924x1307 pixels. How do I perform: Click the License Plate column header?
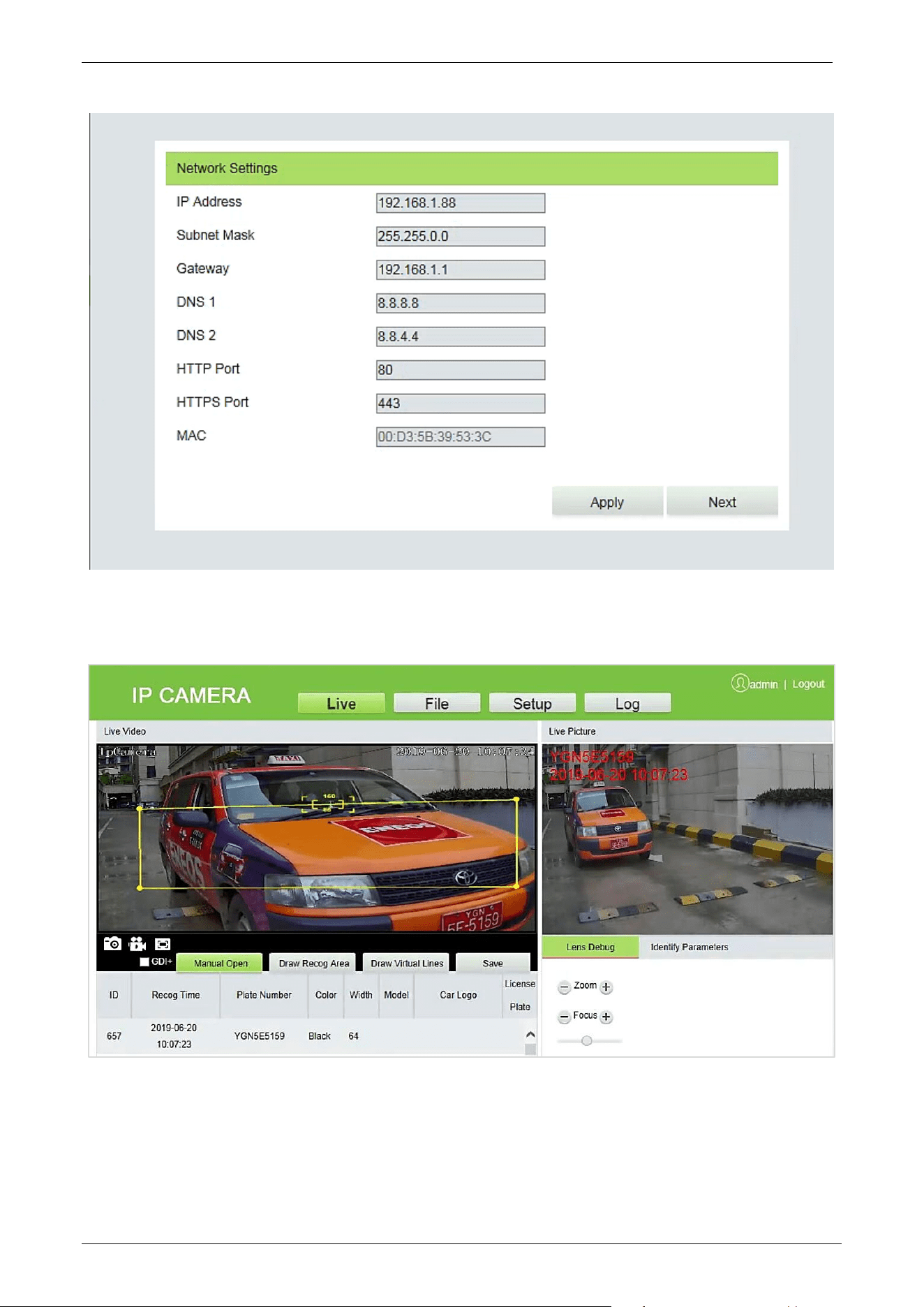pos(520,995)
